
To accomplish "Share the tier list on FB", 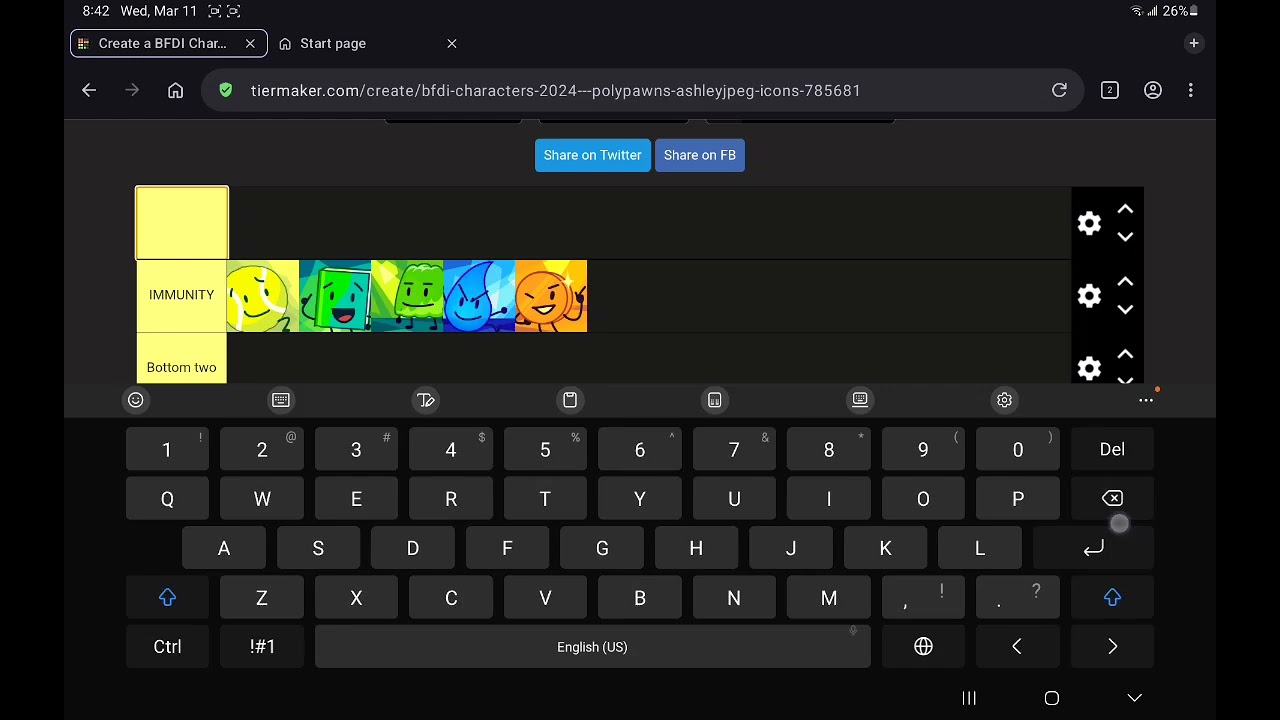I will coord(700,155).
